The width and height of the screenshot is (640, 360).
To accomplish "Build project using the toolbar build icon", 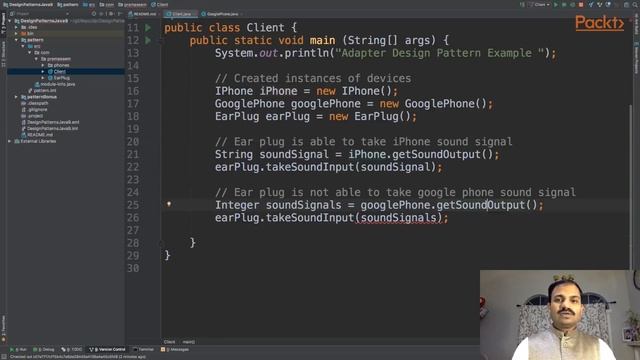I will [x=522, y=5].
